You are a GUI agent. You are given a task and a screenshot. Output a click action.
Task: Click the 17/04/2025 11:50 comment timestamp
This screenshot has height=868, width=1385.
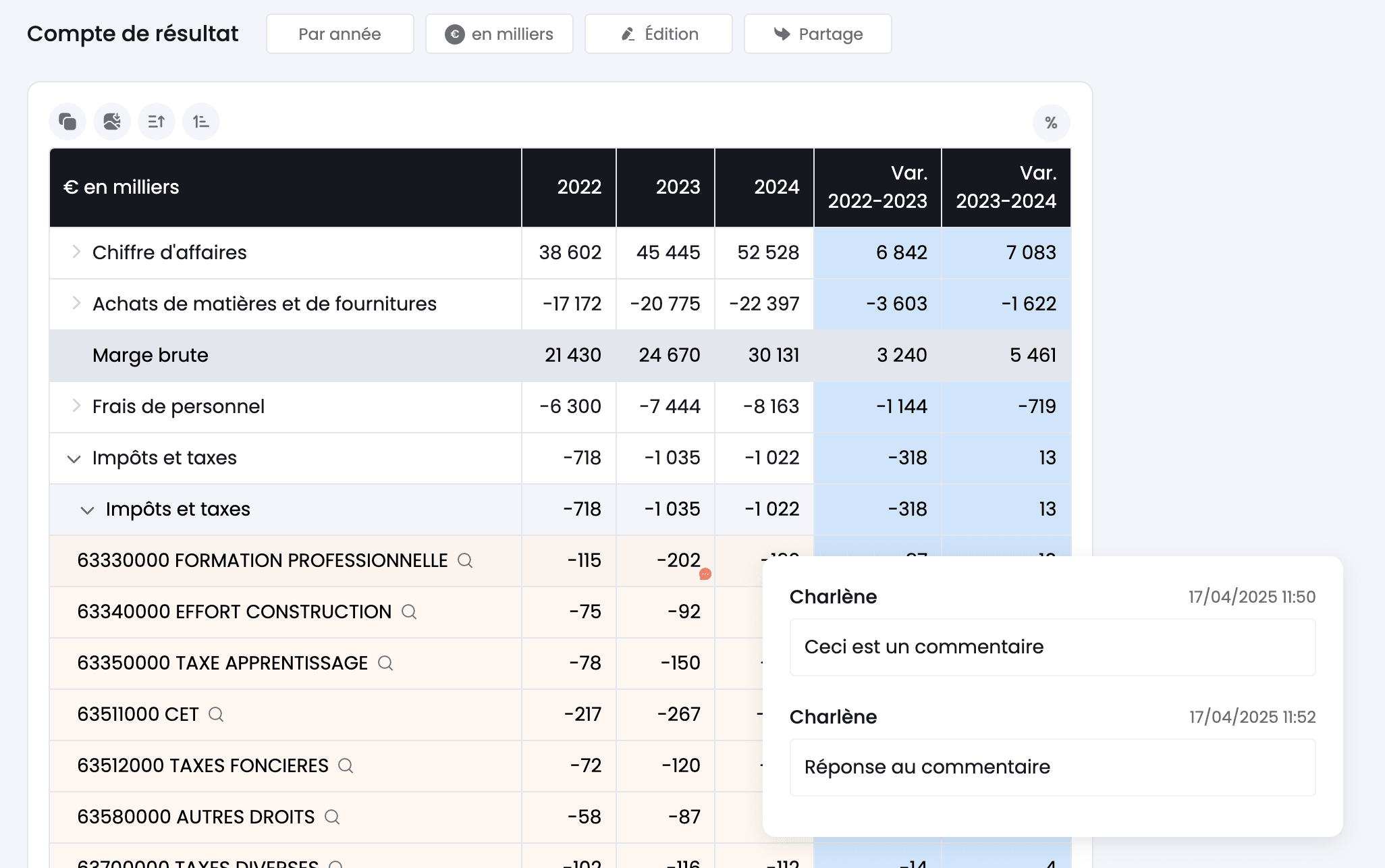(1252, 597)
